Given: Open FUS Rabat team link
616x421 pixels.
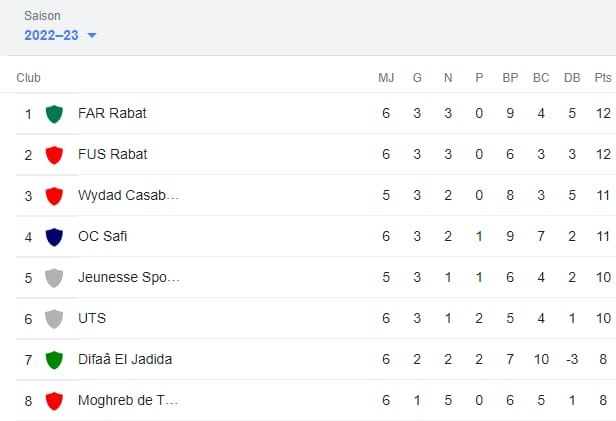Looking at the screenshot, I should [112, 154].
